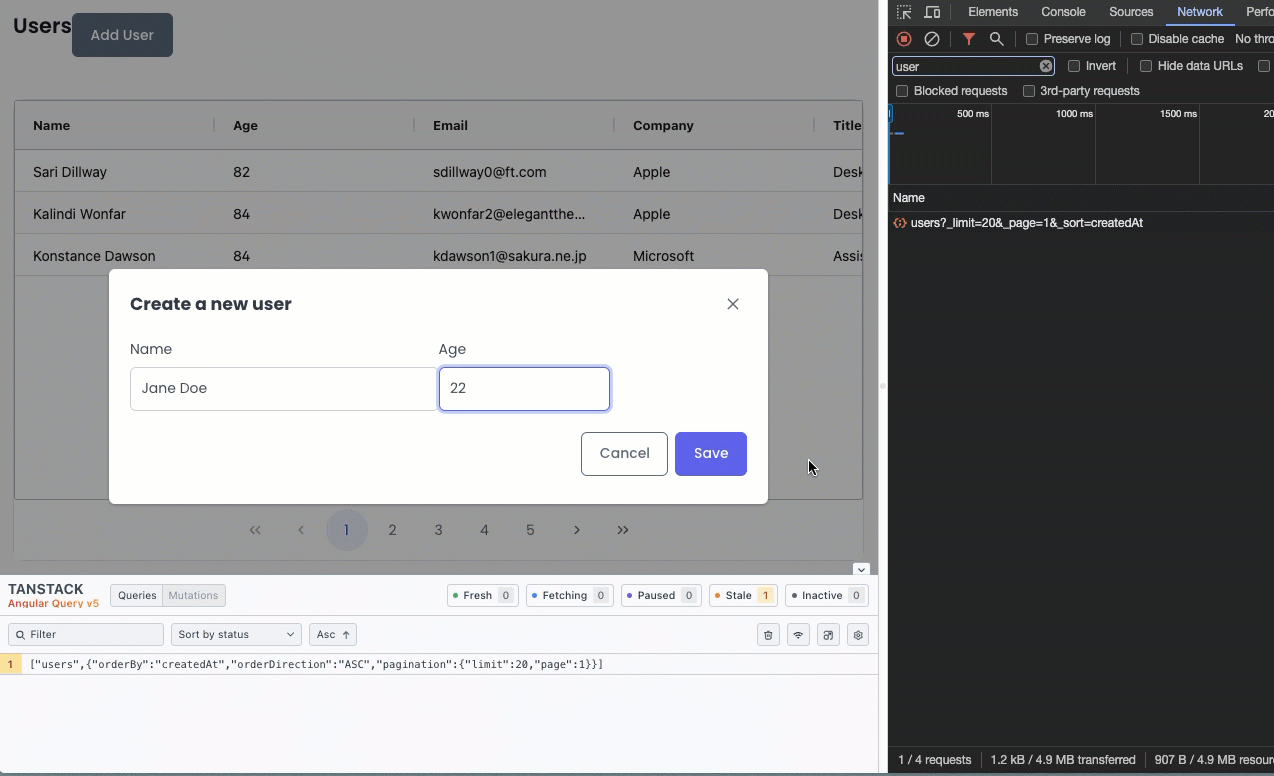Check the Disable cache option

click(x=1137, y=39)
